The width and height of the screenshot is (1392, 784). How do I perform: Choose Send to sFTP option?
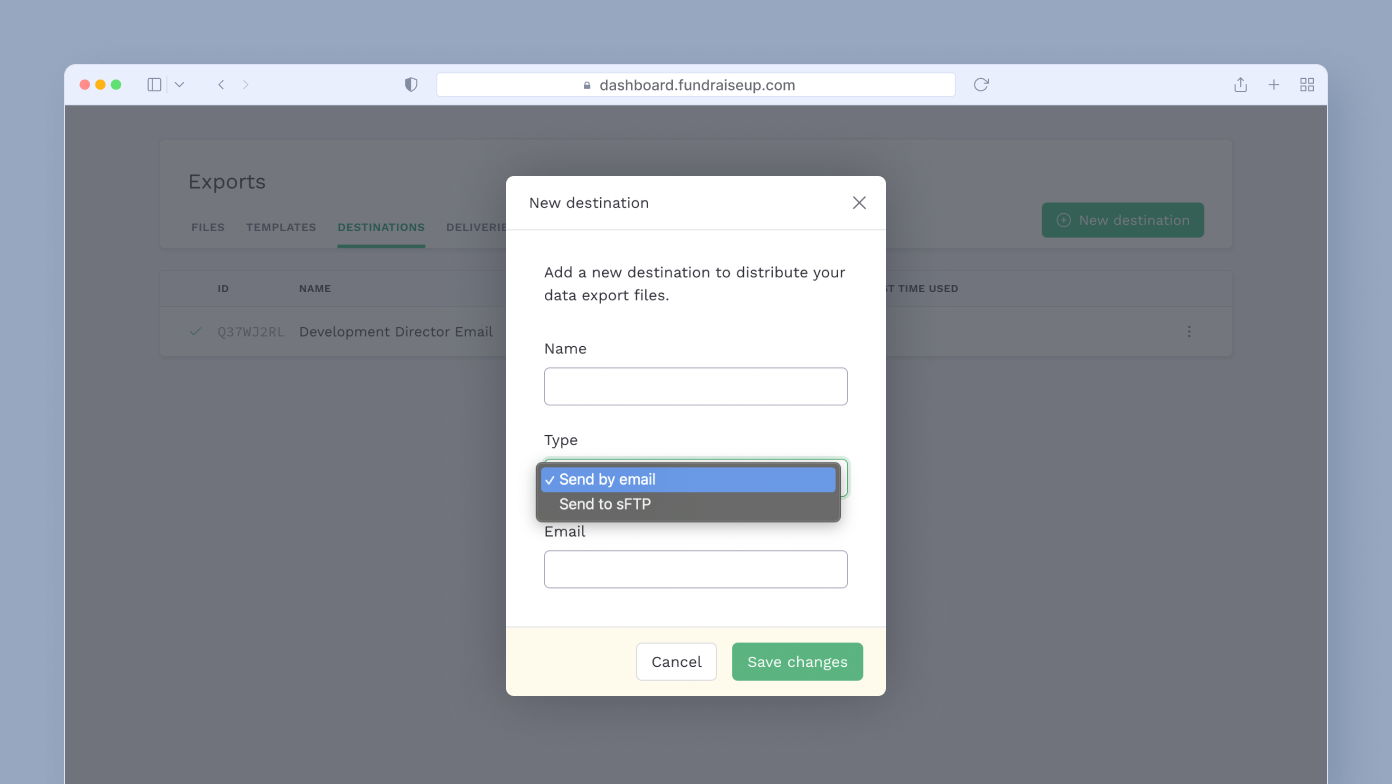[x=688, y=504]
